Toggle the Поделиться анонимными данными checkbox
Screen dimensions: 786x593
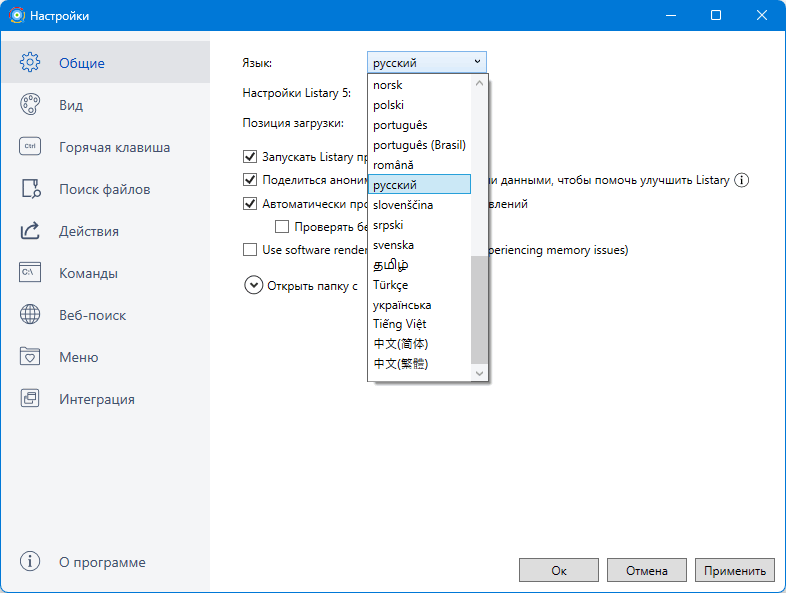(250, 179)
